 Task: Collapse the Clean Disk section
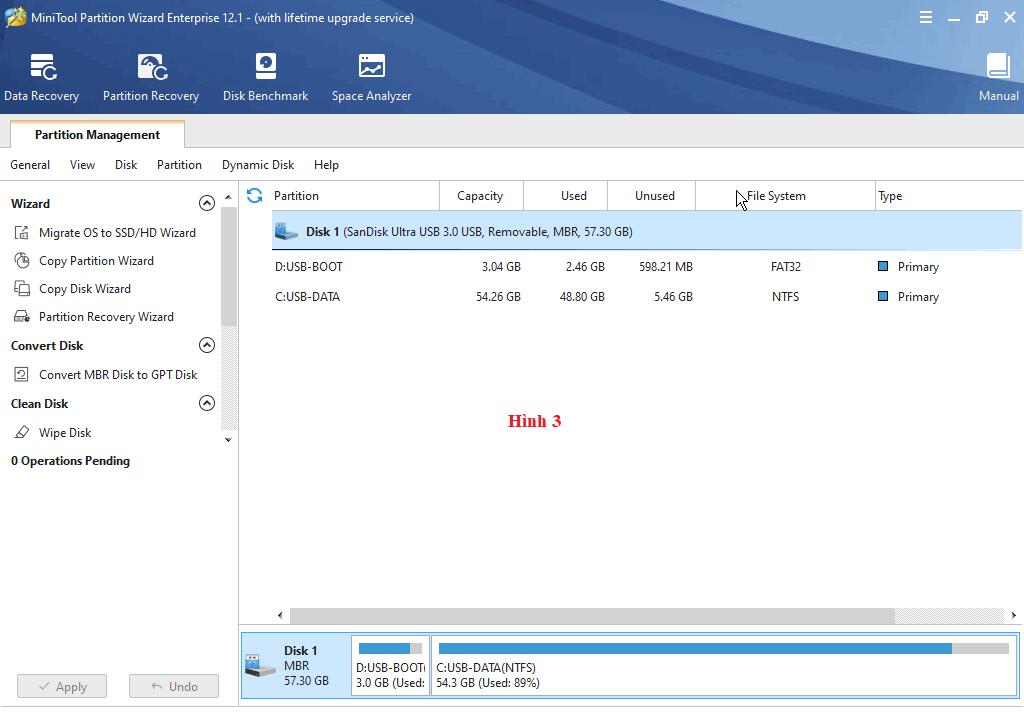(207, 403)
